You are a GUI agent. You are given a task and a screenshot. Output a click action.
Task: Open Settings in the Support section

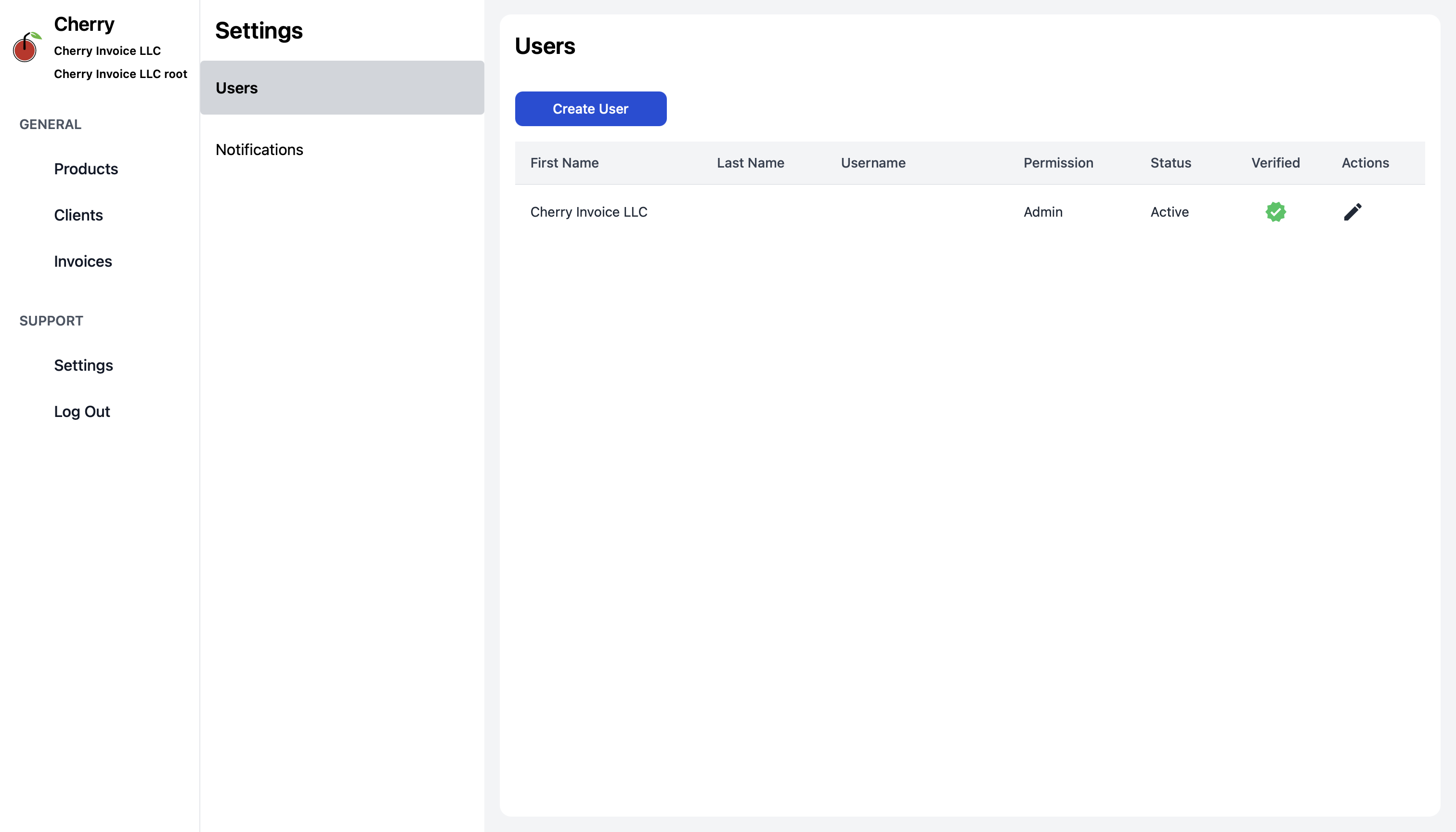[83, 366]
